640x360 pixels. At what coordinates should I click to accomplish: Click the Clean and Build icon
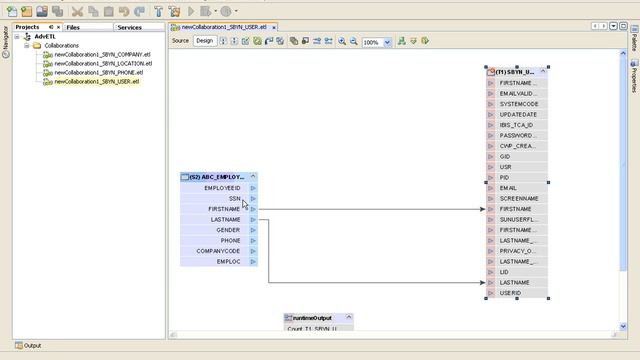174,11
